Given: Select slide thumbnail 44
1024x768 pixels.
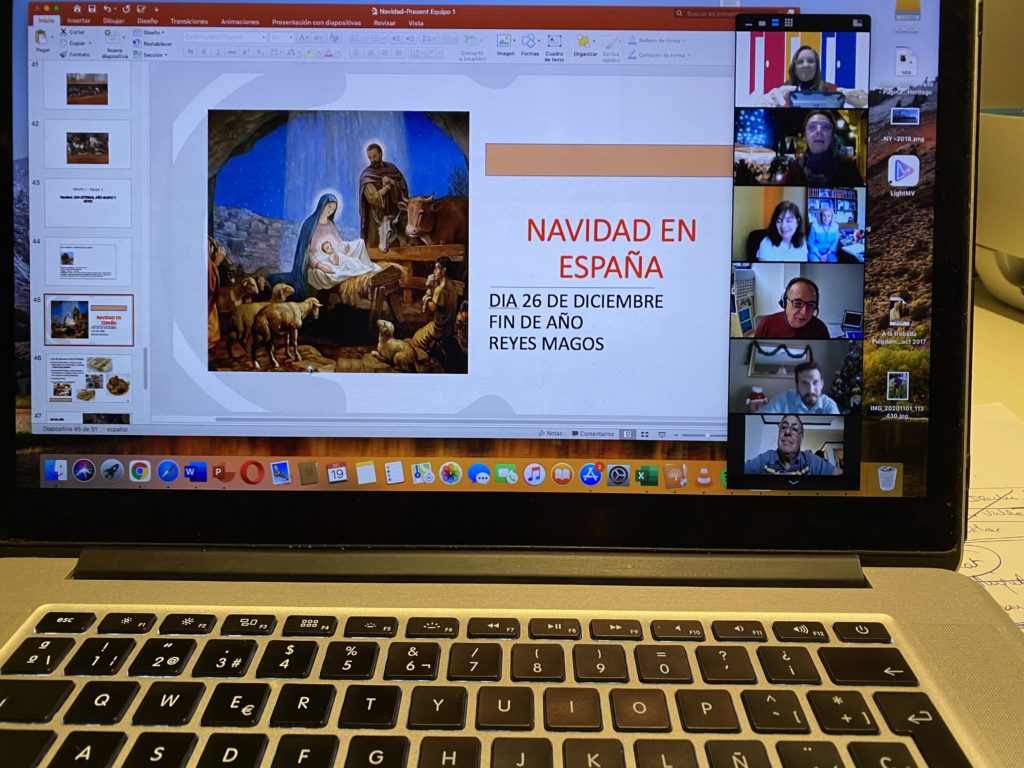Looking at the screenshot, I should pyautogui.click(x=88, y=261).
